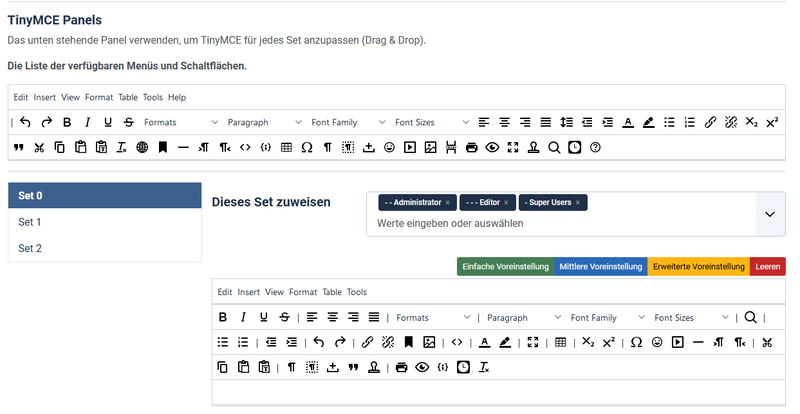
Task: Click the emoticon smiley icon in the Set 0 toolbar
Action: pos(657,342)
